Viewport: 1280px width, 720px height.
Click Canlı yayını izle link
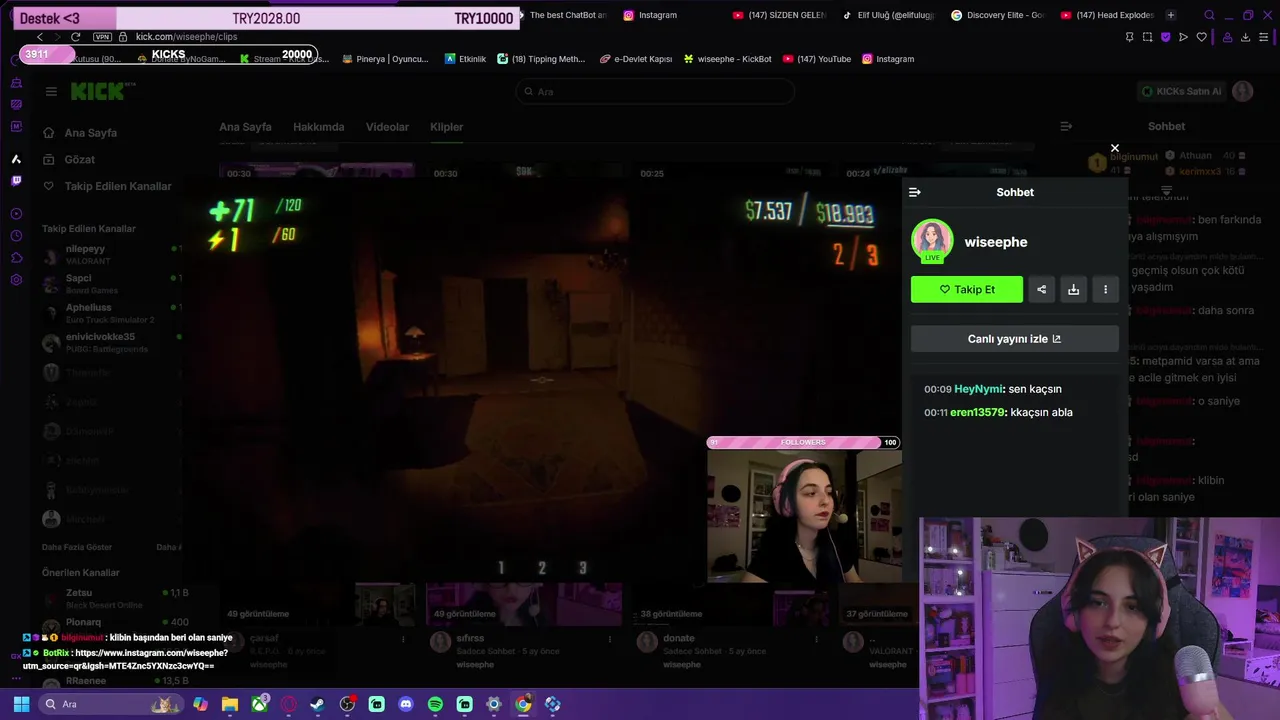[x=1014, y=339]
